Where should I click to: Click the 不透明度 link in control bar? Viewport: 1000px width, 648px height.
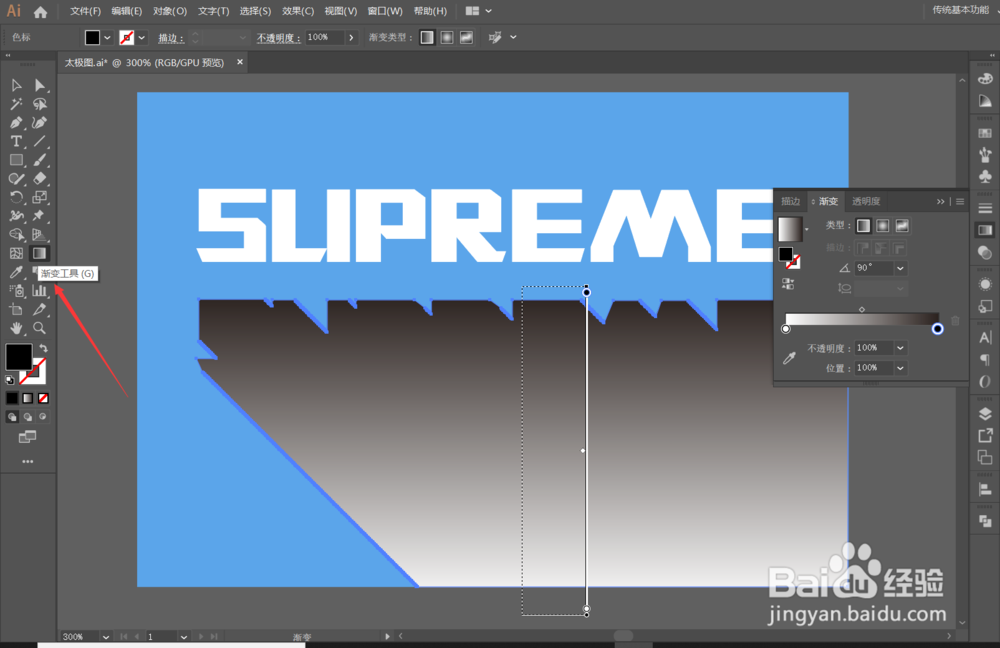coord(278,38)
